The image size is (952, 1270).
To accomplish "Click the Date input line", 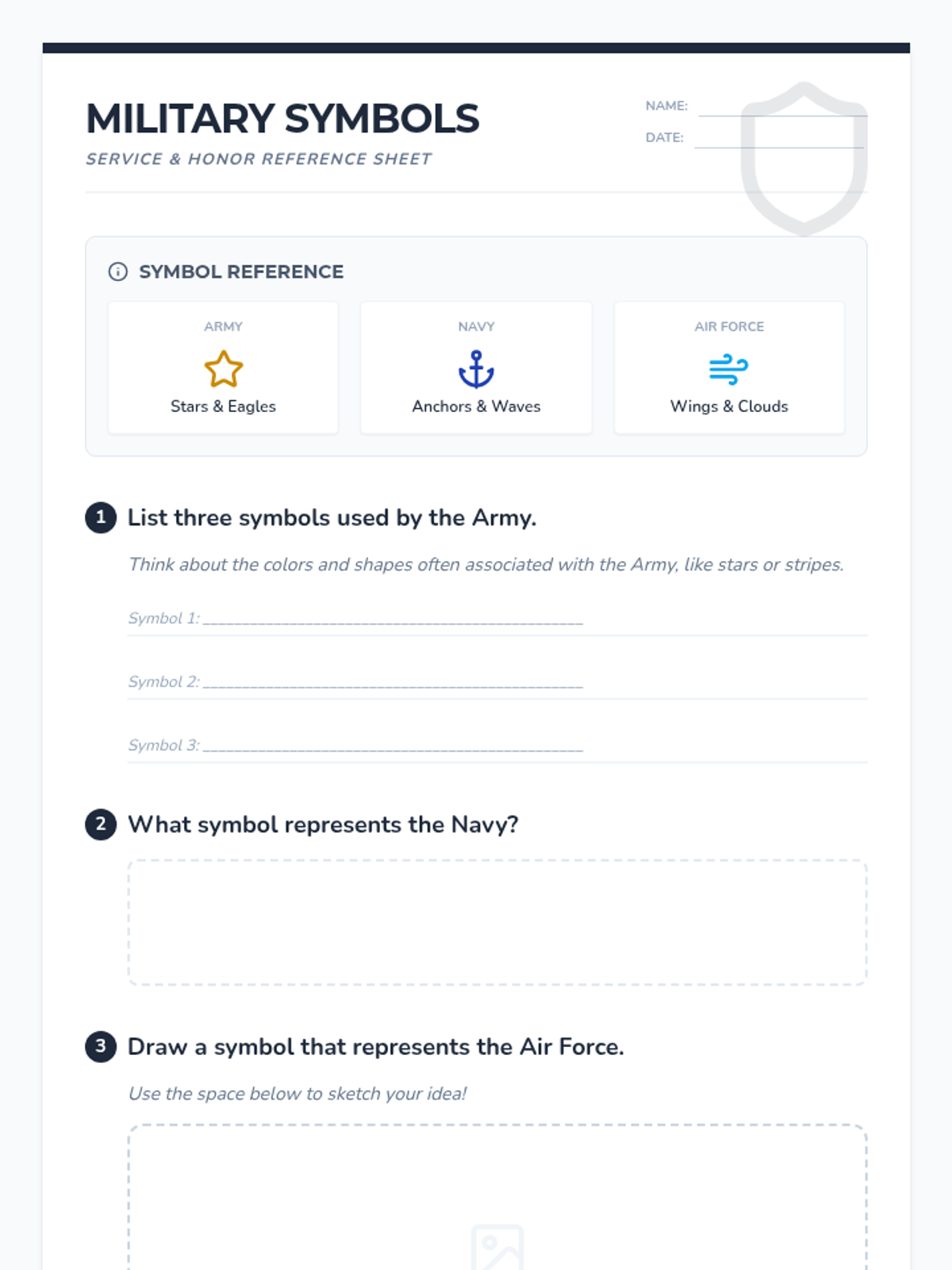I will pos(778,140).
